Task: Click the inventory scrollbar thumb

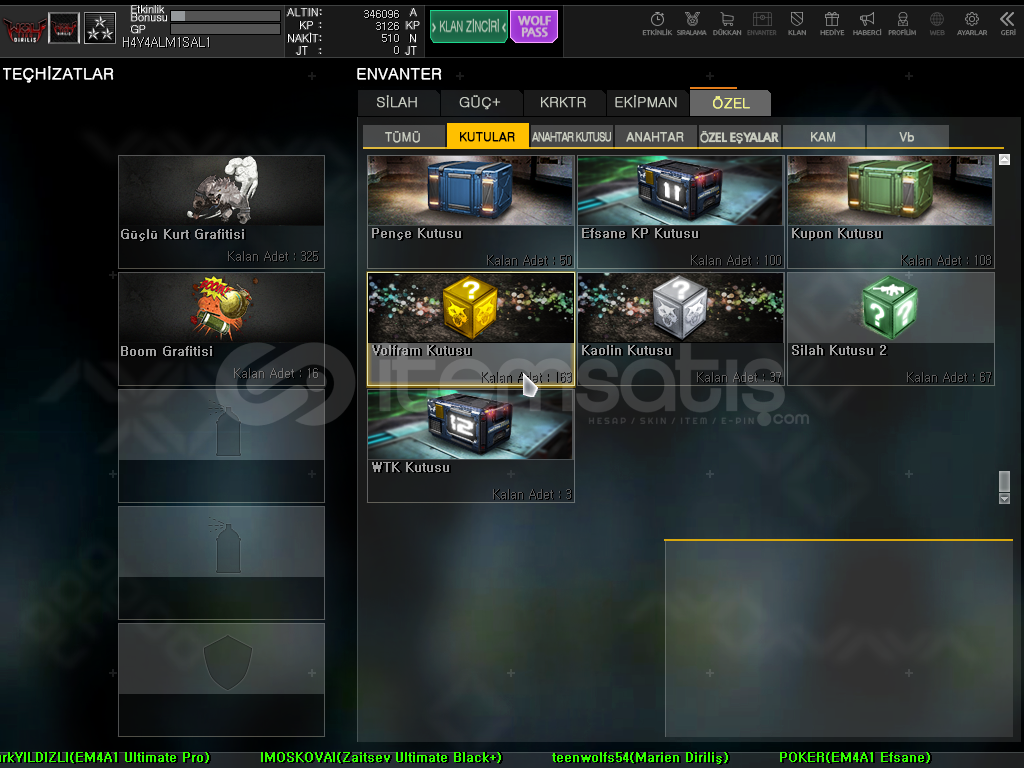Action: (x=1004, y=481)
